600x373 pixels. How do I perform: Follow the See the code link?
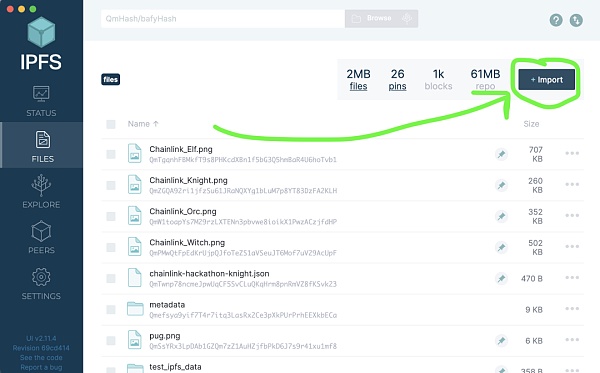(x=41, y=358)
